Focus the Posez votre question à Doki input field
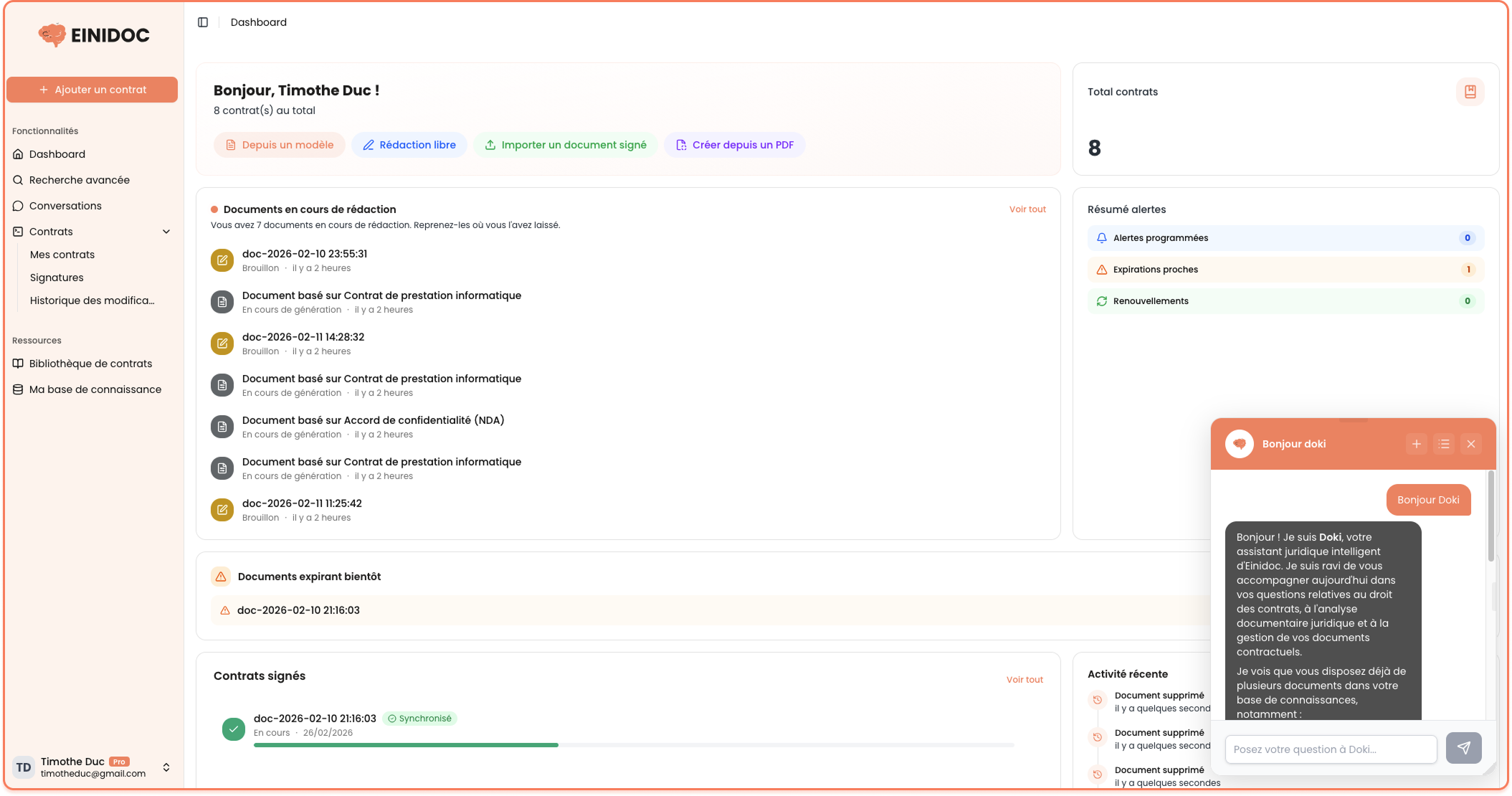This screenshot has width=1512, height=796. point(1330,749)
